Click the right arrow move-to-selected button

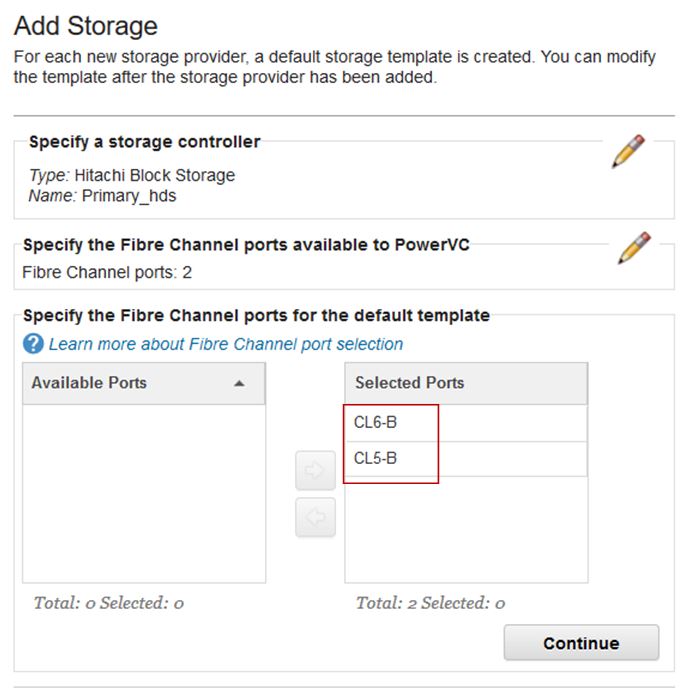(315, 470)
